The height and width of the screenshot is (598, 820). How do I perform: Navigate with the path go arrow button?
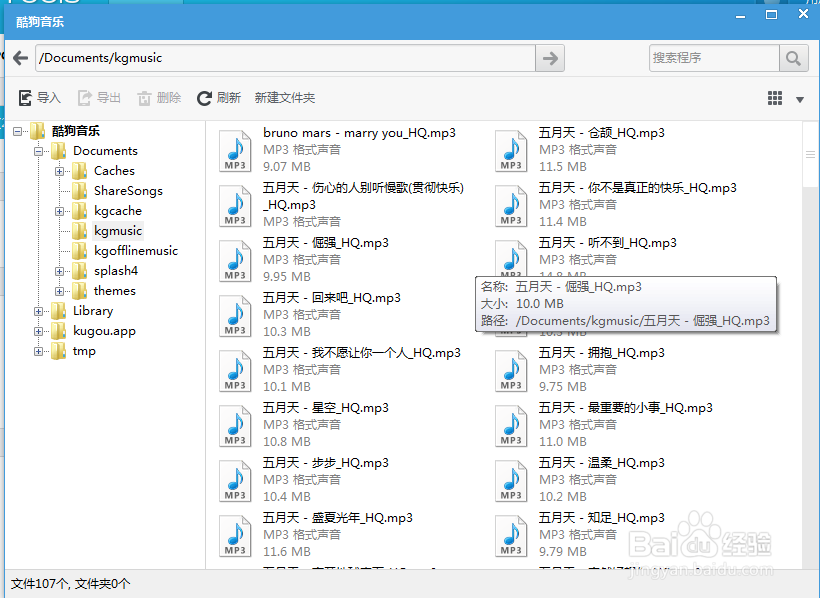(550, 58)
